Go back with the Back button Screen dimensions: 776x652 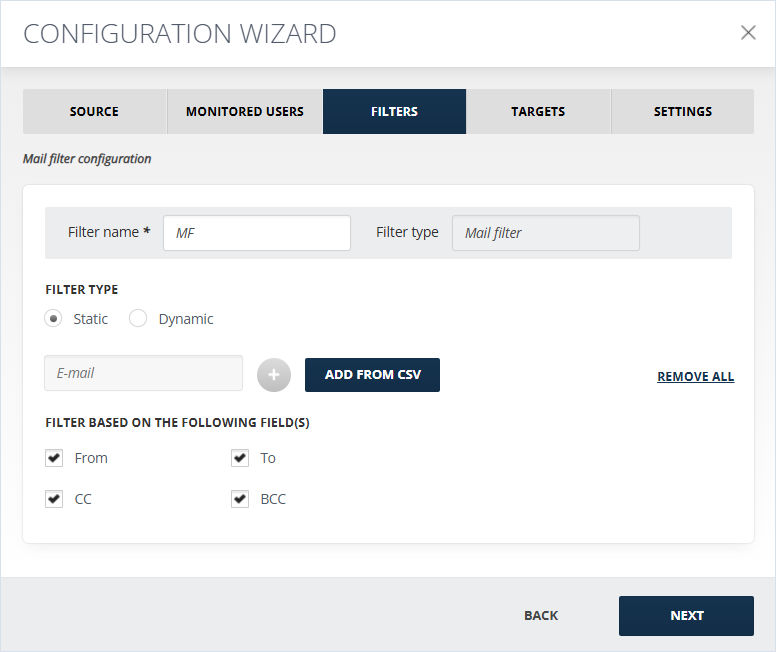(x=541, y=615)
